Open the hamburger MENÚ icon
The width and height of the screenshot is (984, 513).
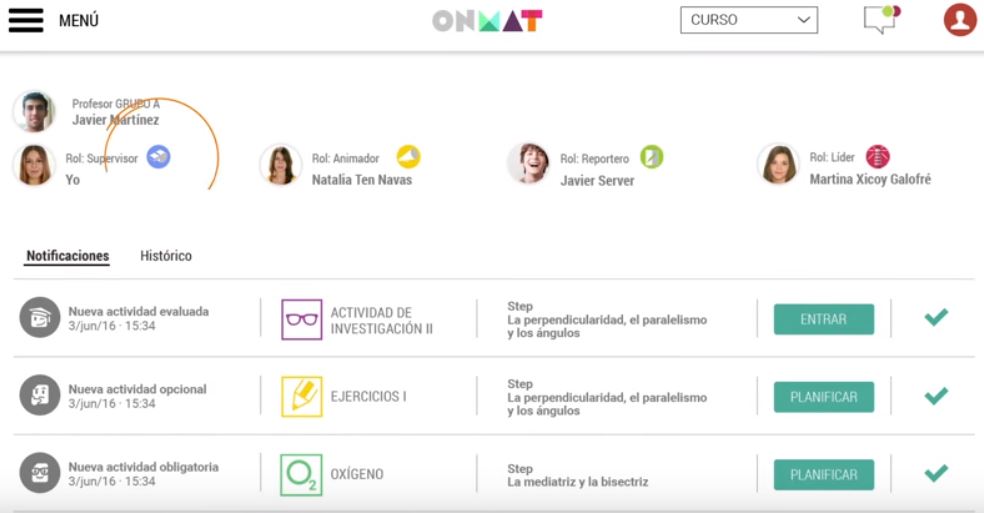26,20
